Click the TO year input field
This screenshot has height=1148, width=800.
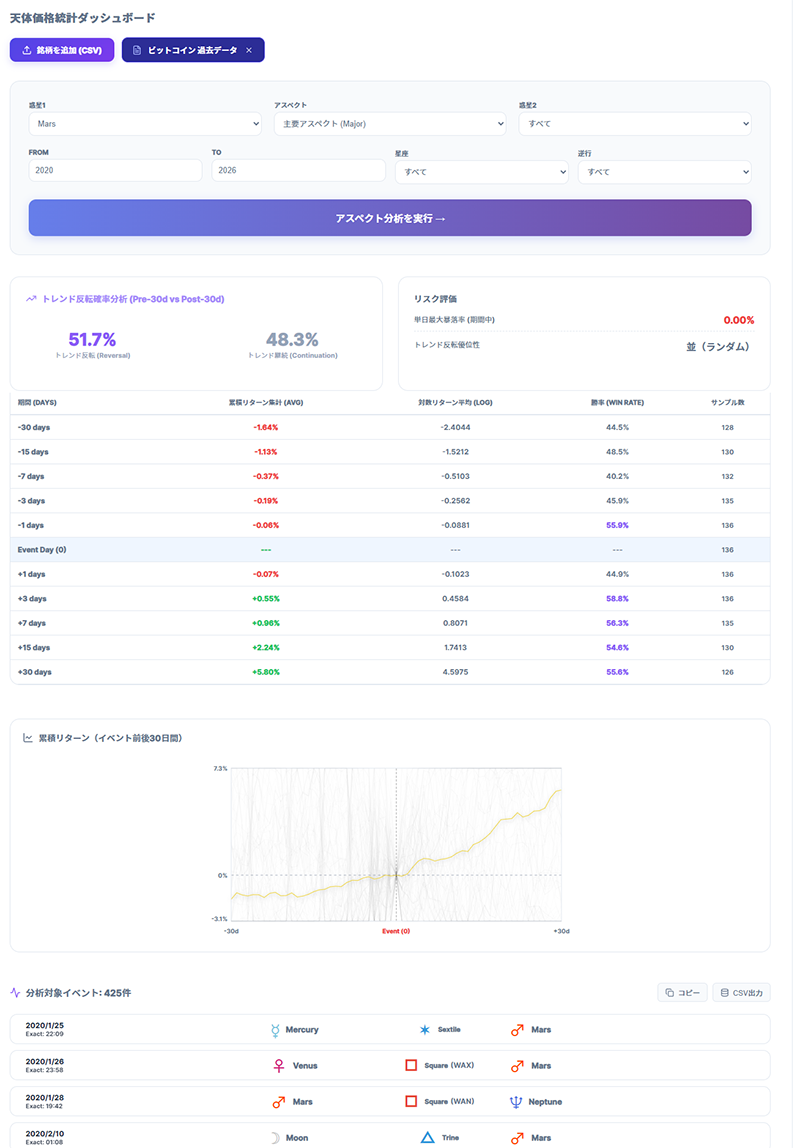tap(298, 171)
